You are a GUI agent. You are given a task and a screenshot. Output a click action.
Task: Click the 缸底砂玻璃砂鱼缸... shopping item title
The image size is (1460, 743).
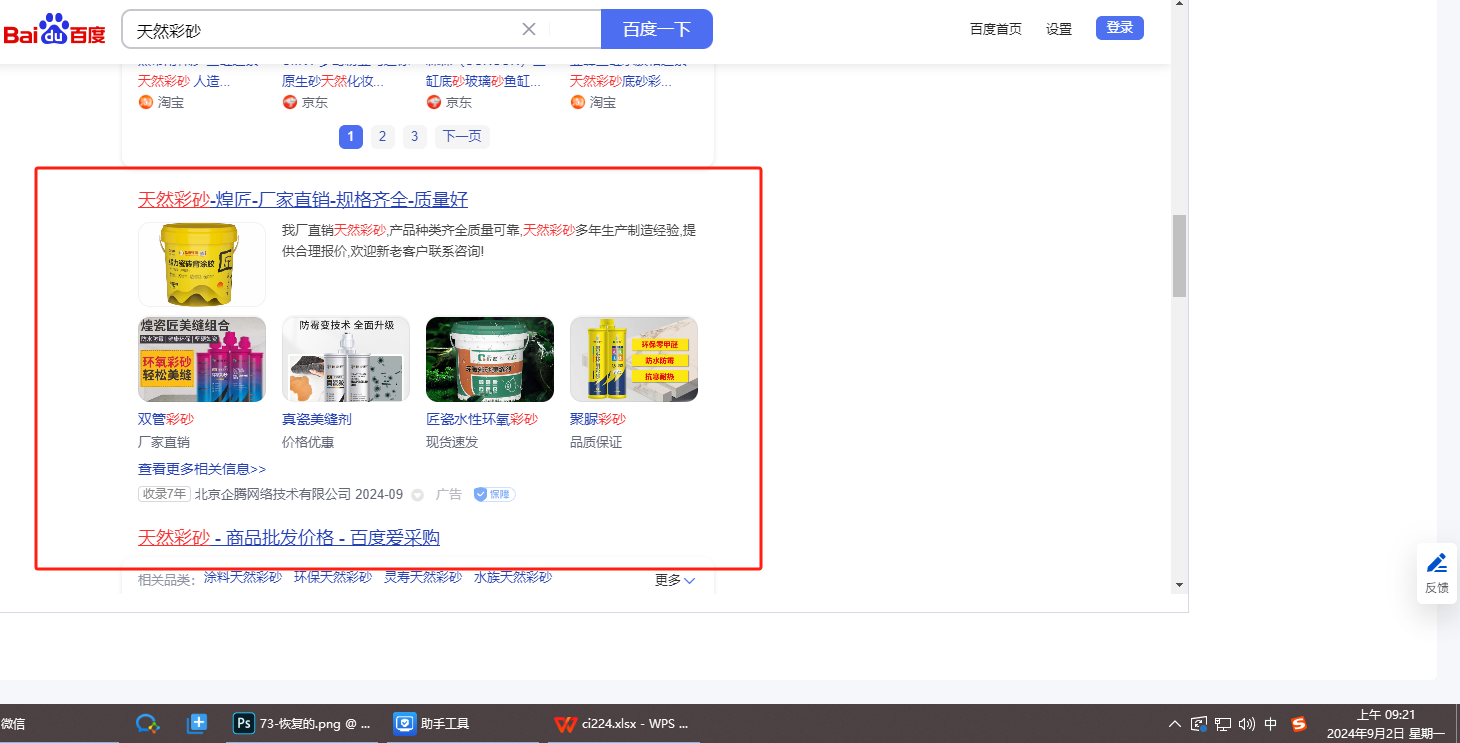(x=484, y=81)
